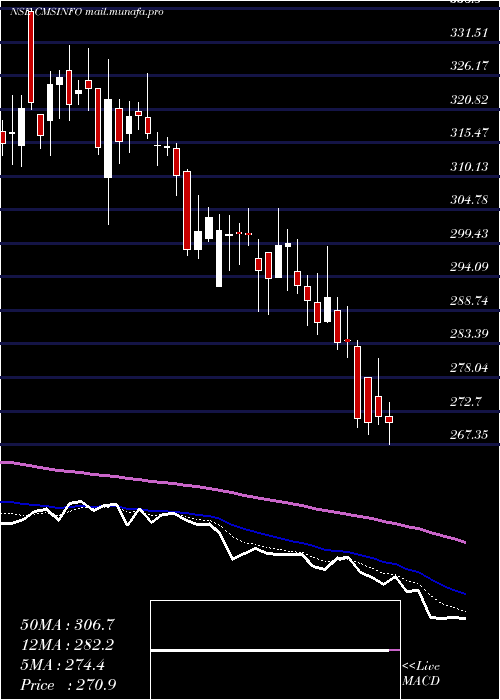This screenshot has width=500, height=700.
Task: Click the tallest red candle near 331.51
Action: (31, 56)
